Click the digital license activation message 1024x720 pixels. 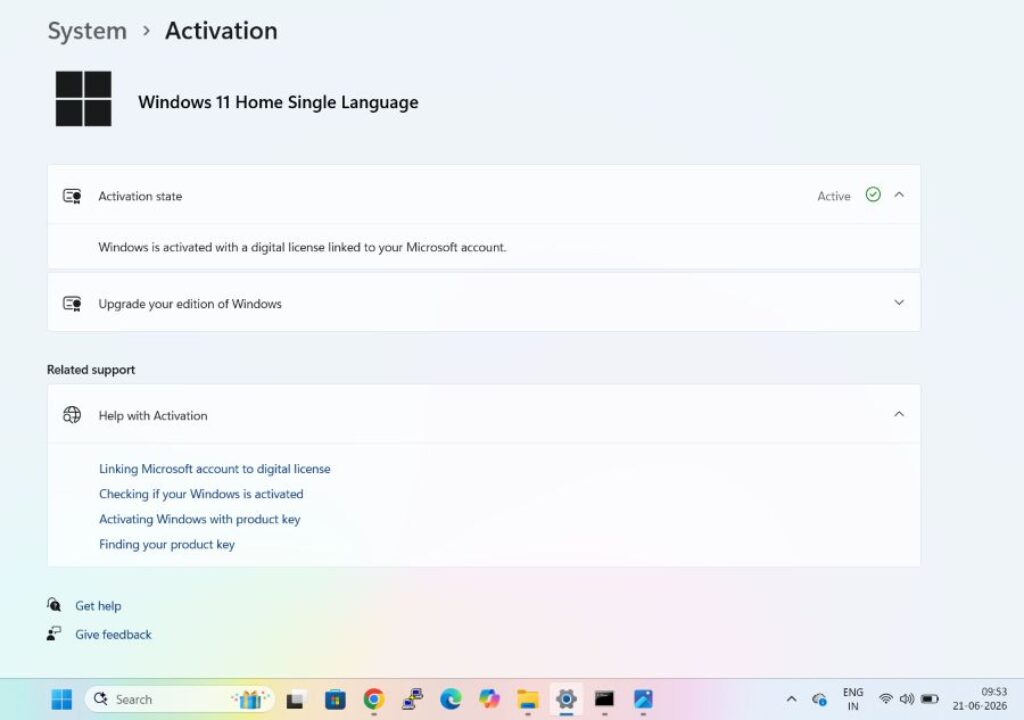[x=302, y=247]
